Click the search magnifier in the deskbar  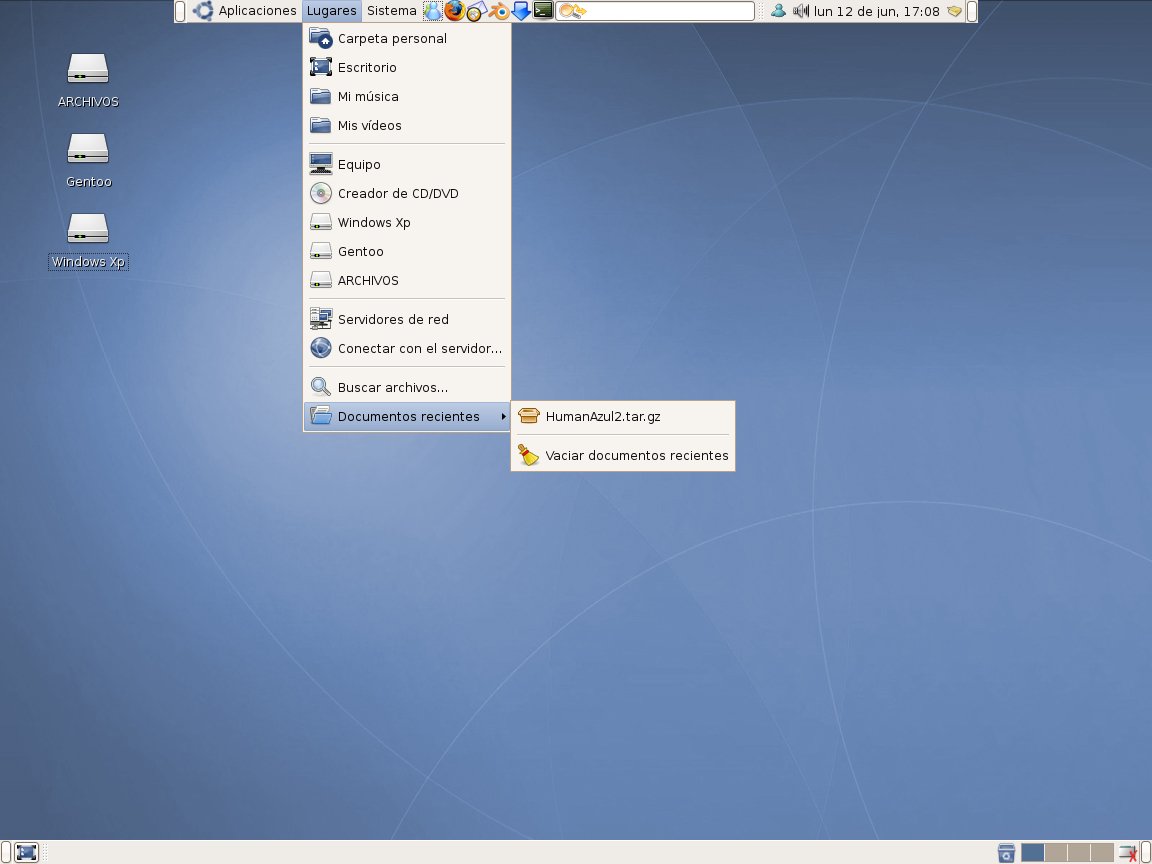572,11
